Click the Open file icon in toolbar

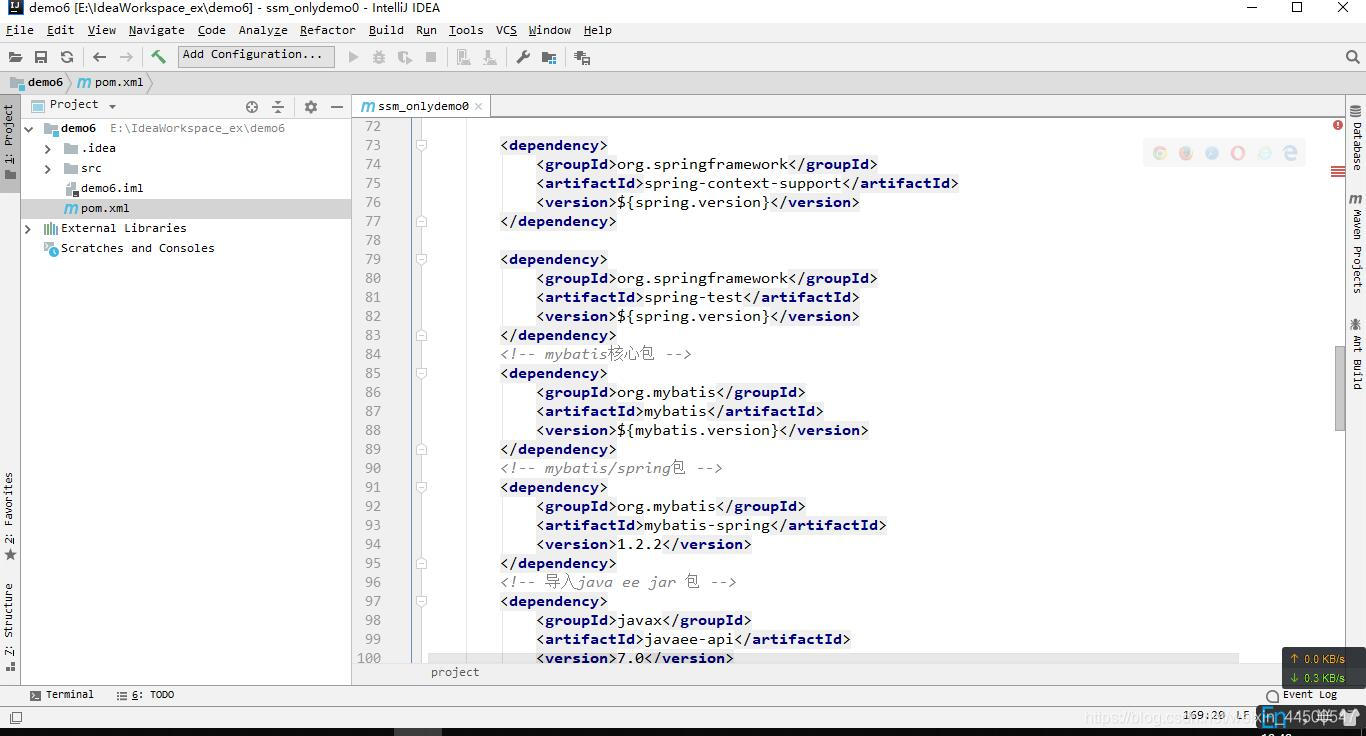click(x=15, y=57)
